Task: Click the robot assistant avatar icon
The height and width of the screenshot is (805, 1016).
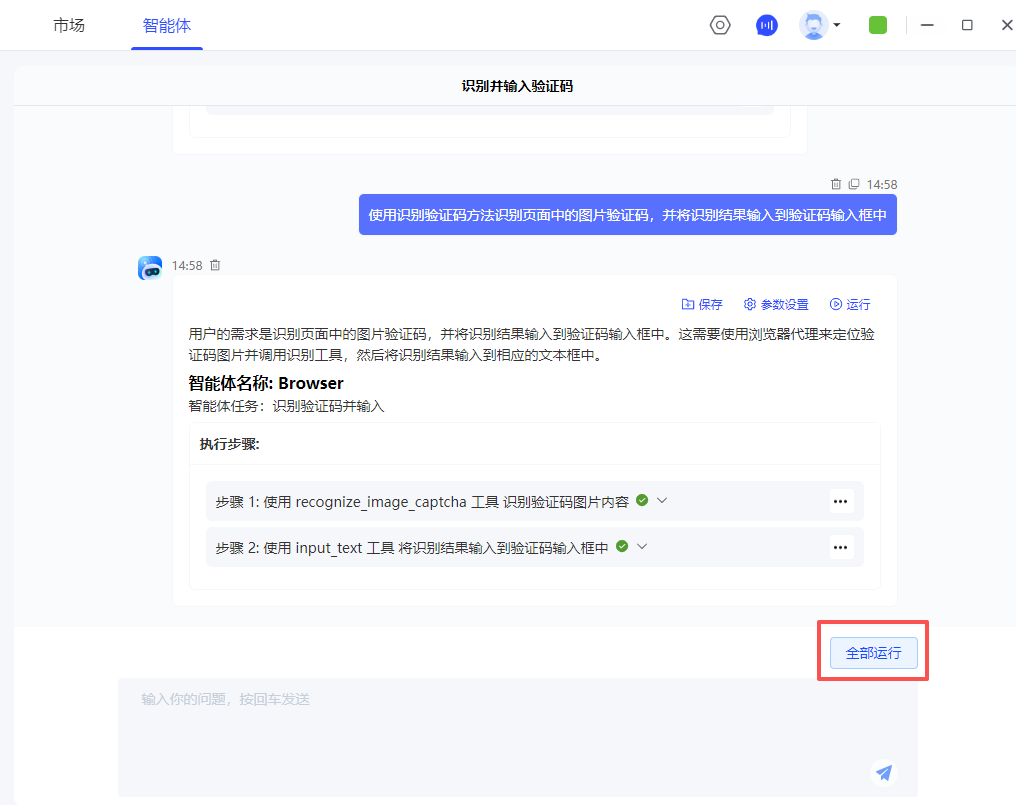Action: point(150,267)
